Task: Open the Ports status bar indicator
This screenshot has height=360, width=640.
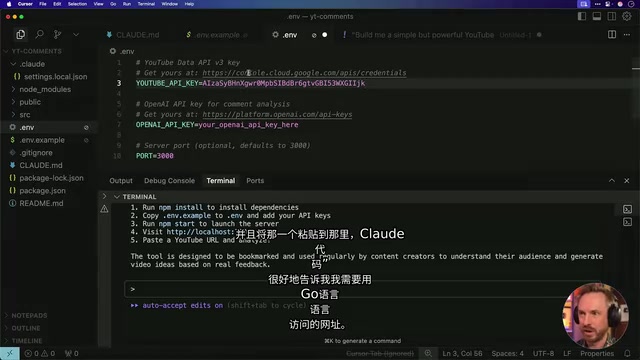Action: click(x=71, y=353)
